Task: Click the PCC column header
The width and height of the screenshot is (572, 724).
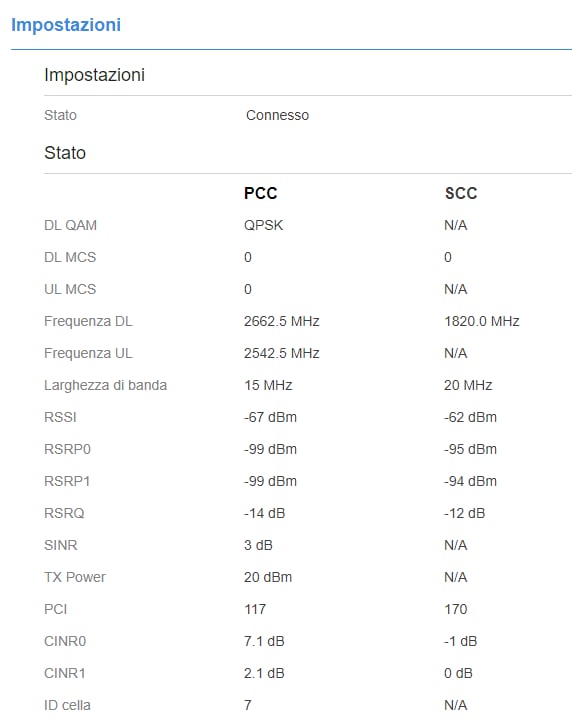Action: click(x=260, y=193)
